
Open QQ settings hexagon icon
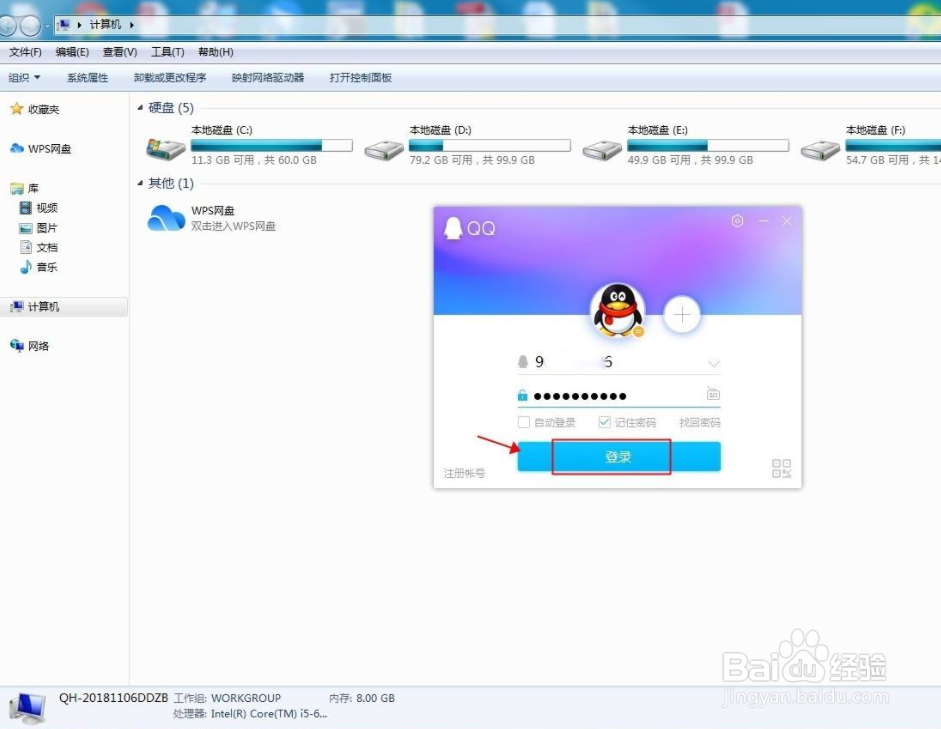click(738, 221)
